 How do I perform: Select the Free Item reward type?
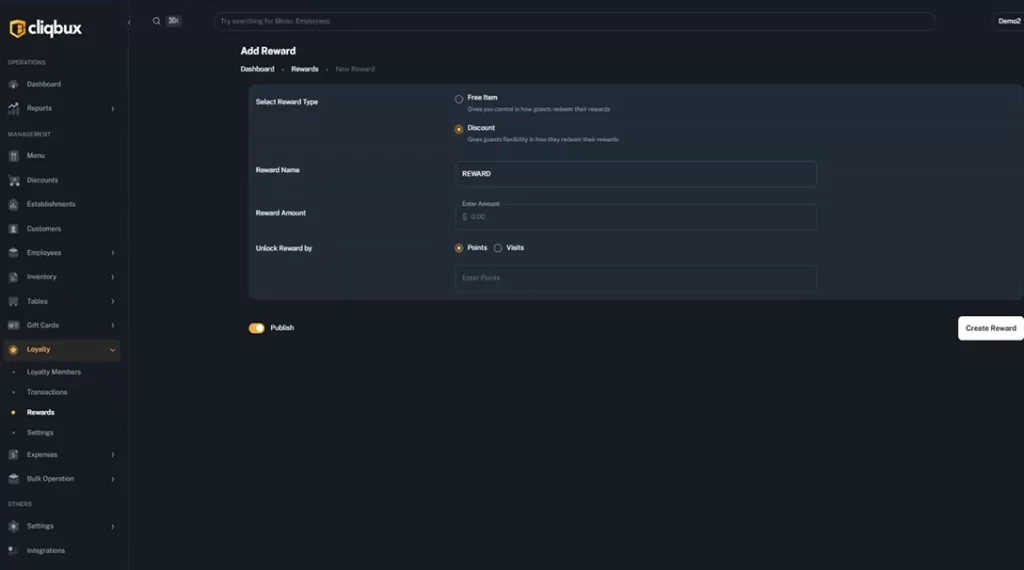point(459,99)
